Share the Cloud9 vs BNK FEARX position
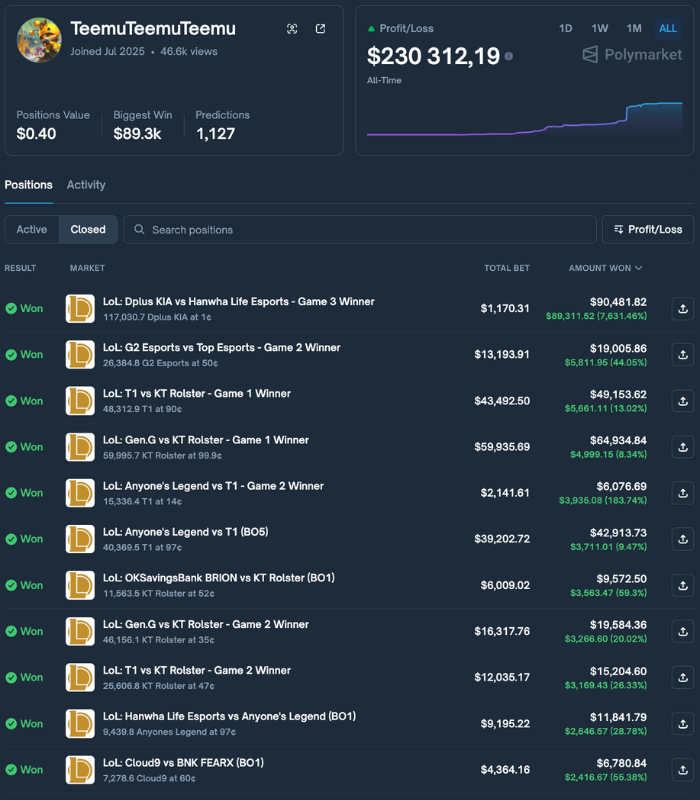Image resolution: width=700 pixels, height=800 pixels. [x=683, y=769]
